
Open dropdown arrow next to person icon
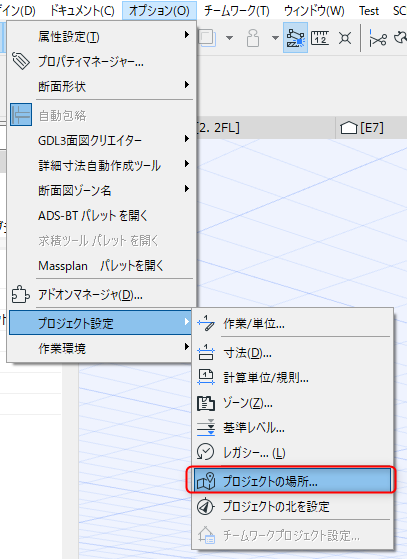click(x=275, y=38)
